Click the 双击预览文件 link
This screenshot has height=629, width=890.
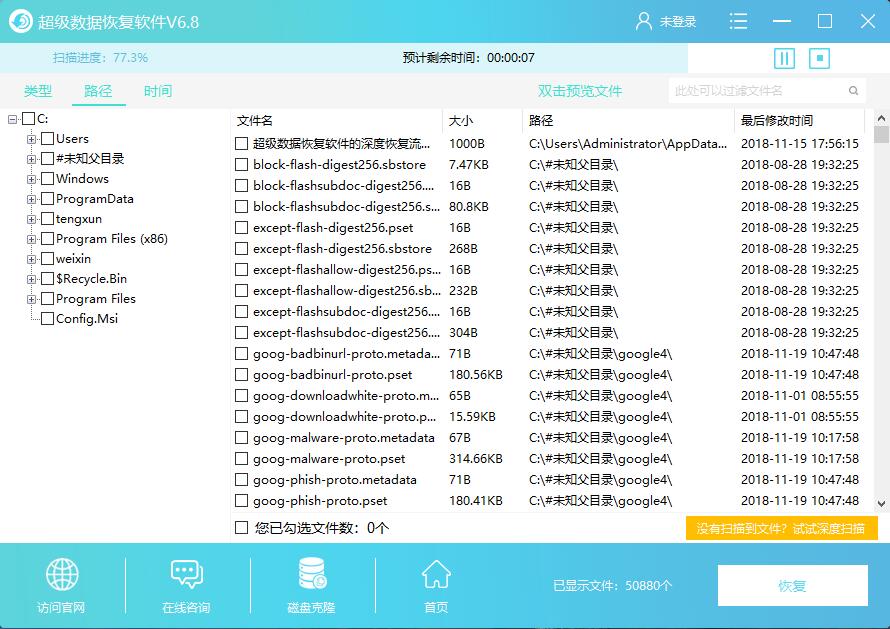pos(580,91)
